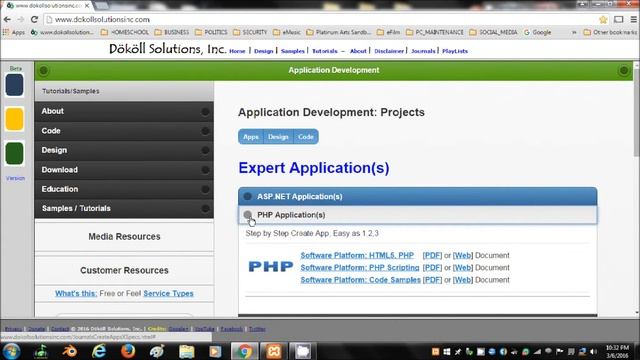Open the Media Resources panel heading

(124, 237)
